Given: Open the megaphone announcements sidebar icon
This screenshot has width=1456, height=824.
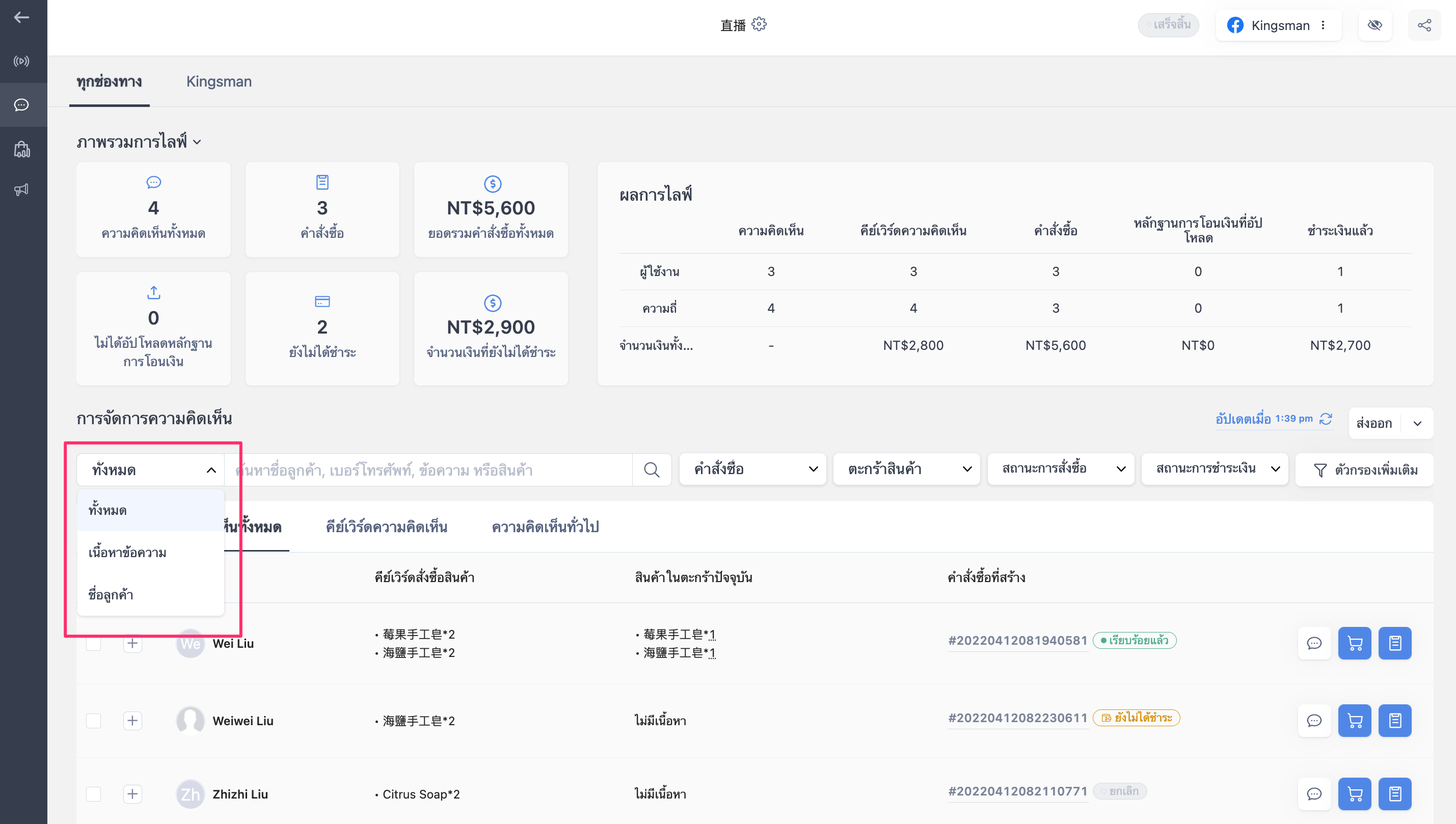Looking at the screenshot, I should tap(21, 189).
